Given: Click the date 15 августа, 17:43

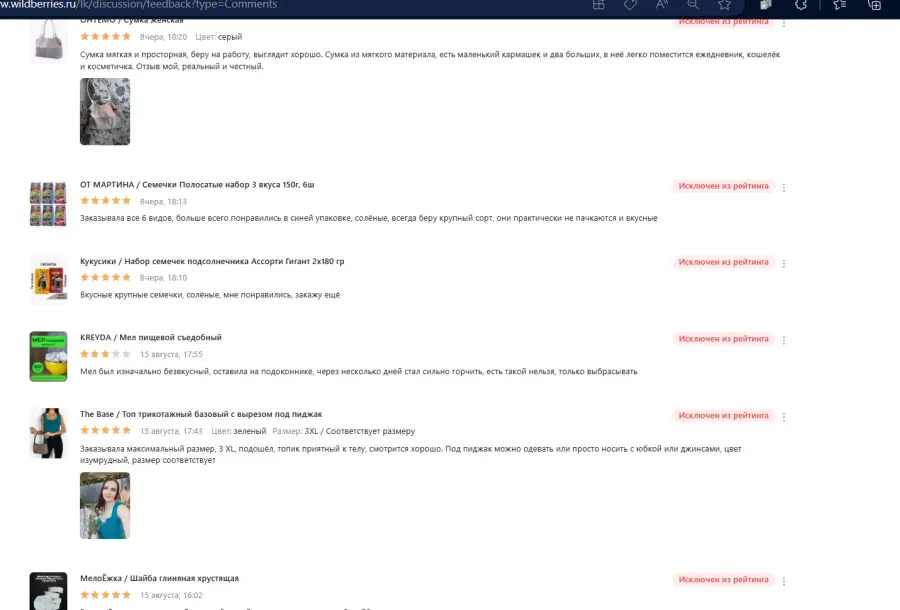Looking at the screenshot, I should (172, 431).
